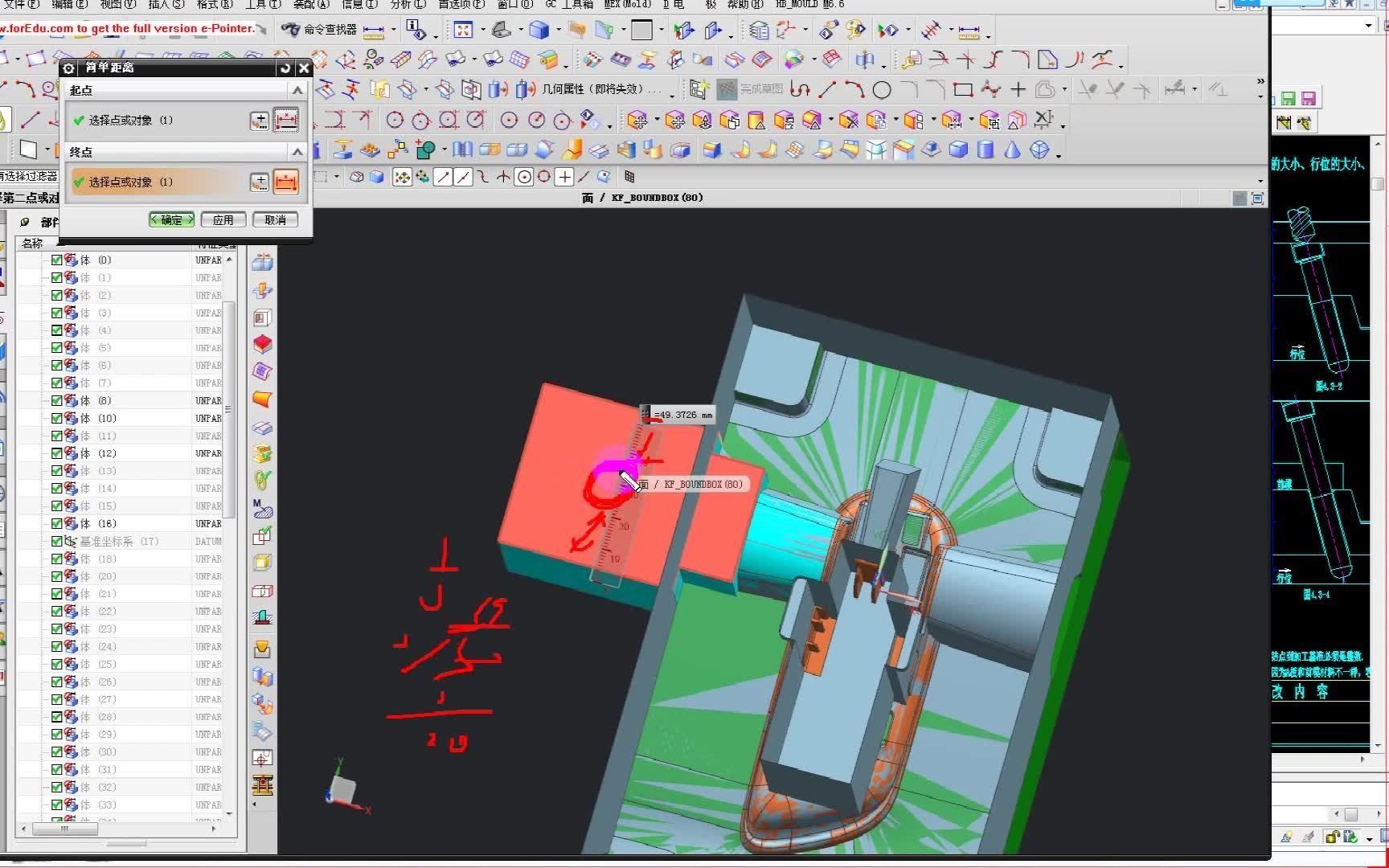Screen dimensions: 1389x868
Task: Uncheck the 体 (8) checkbox
Action: point(56,401)
